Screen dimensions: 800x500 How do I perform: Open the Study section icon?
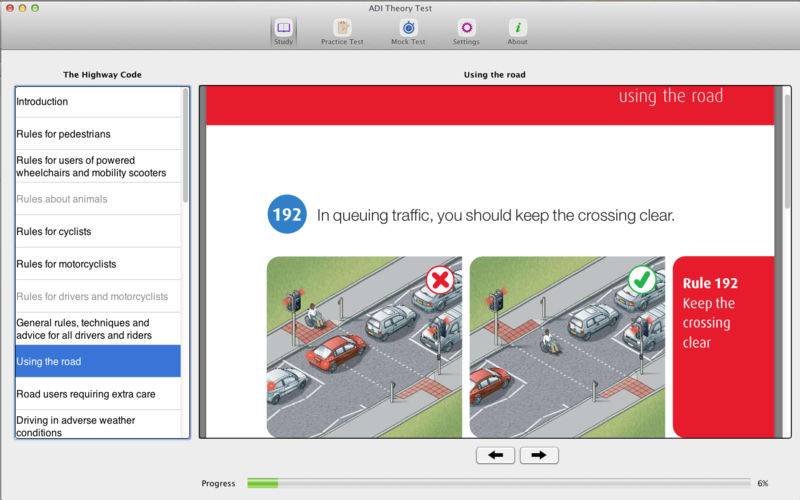coord(283,32)
